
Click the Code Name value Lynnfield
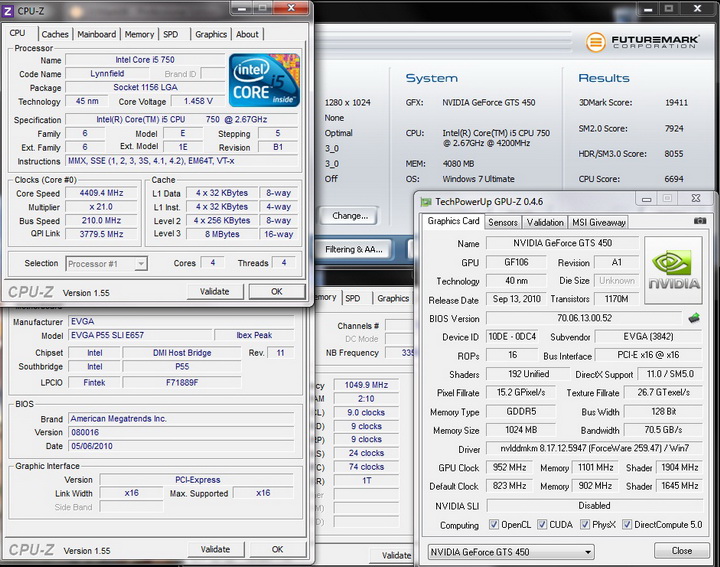click(x=107, y=73)
